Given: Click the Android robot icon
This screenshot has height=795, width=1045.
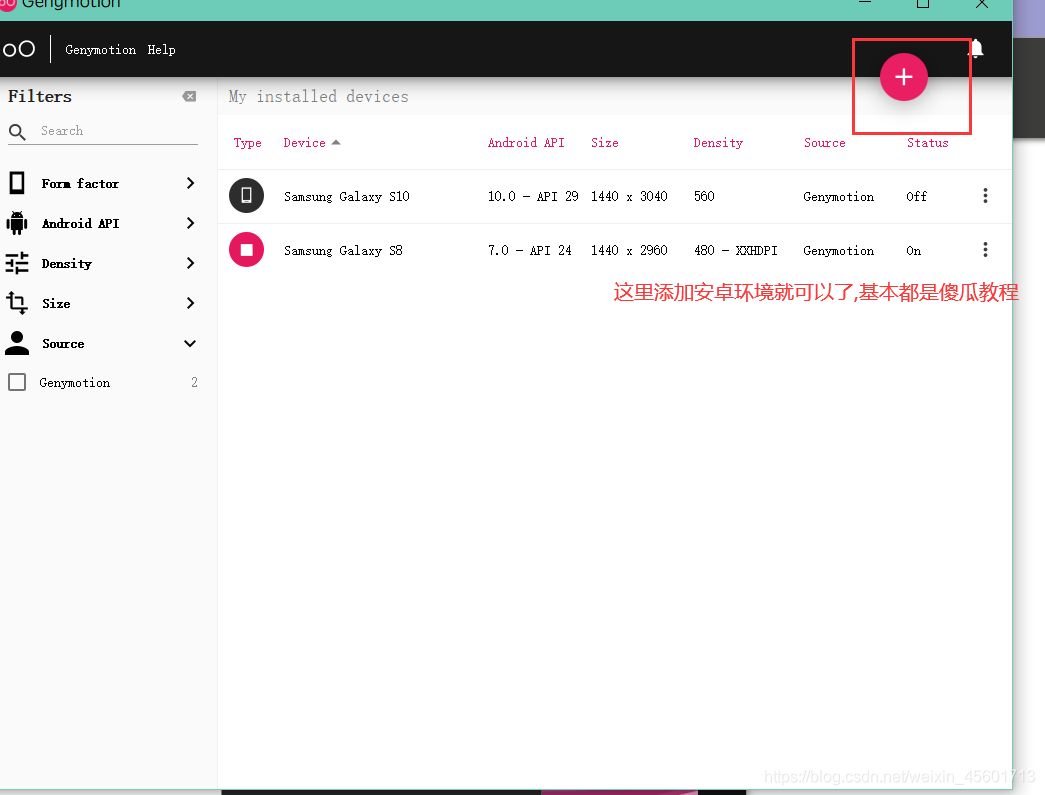Looking at the screenshot, I should point(17,223).
